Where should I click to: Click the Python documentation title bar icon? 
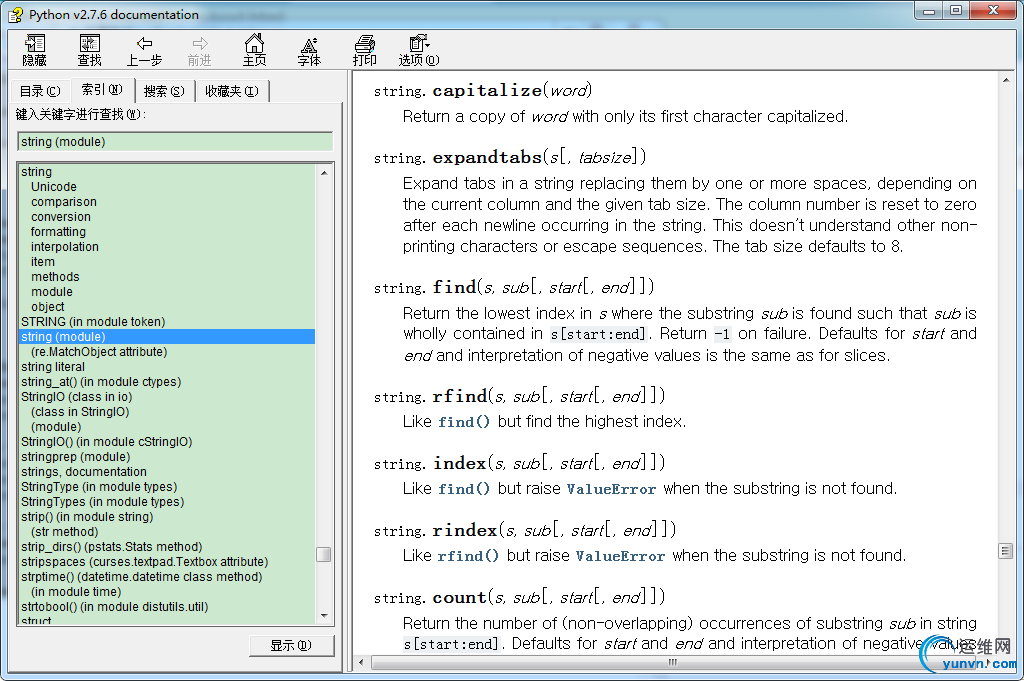click(x=16, y=14)
